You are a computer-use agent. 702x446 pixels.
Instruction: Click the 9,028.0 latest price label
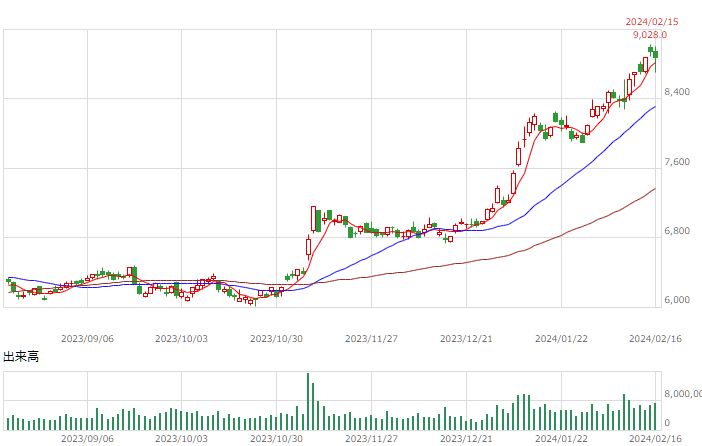coord(650,34)
